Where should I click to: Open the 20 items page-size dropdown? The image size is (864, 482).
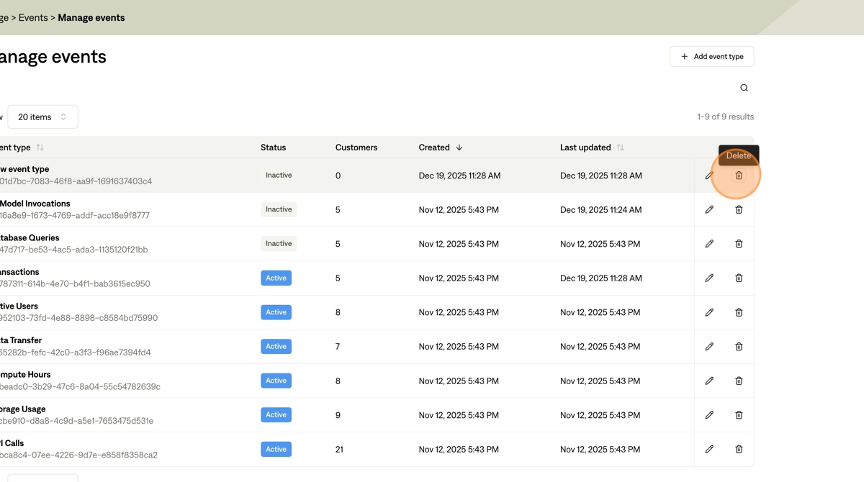[43, 117]
